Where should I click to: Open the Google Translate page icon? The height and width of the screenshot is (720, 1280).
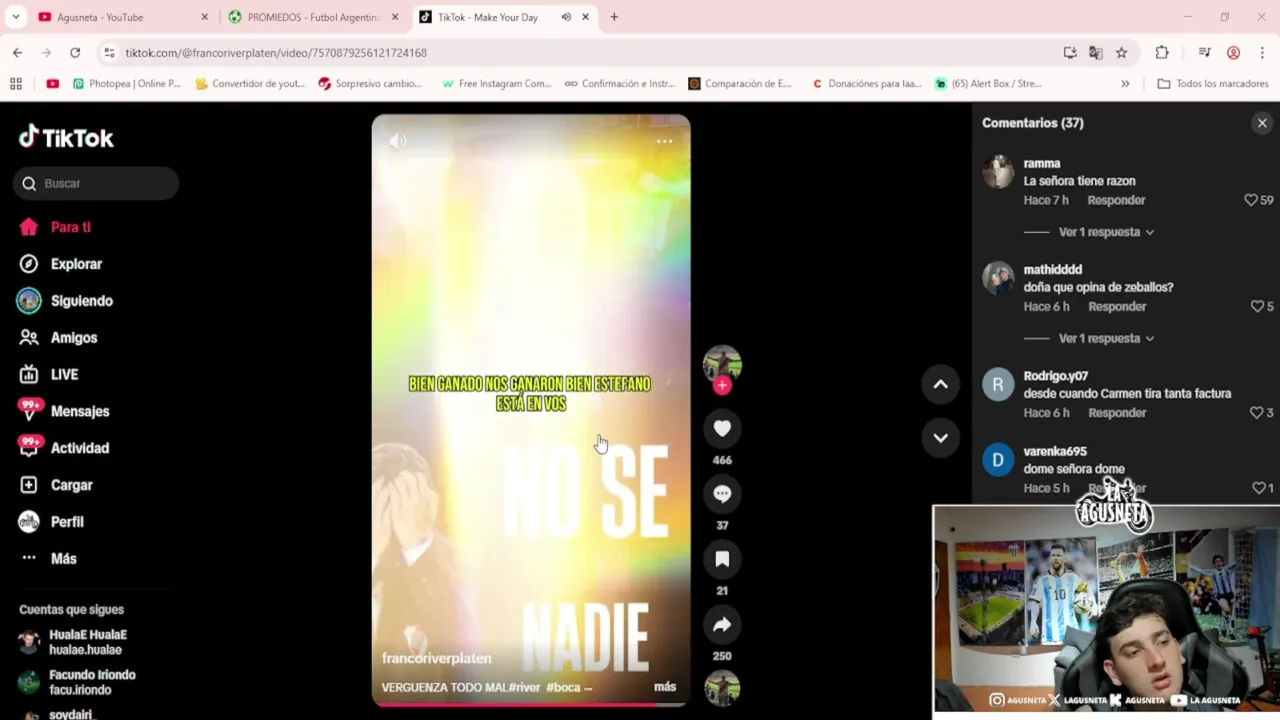point(1096,53)
